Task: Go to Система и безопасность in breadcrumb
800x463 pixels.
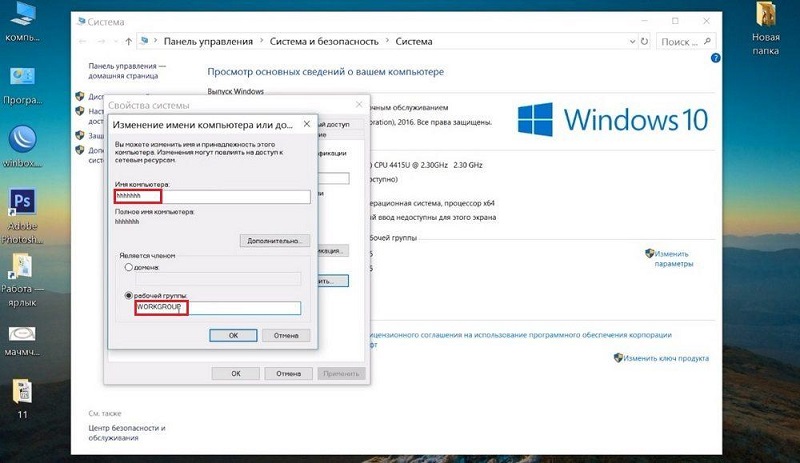Action: click(x=325, y=42)
